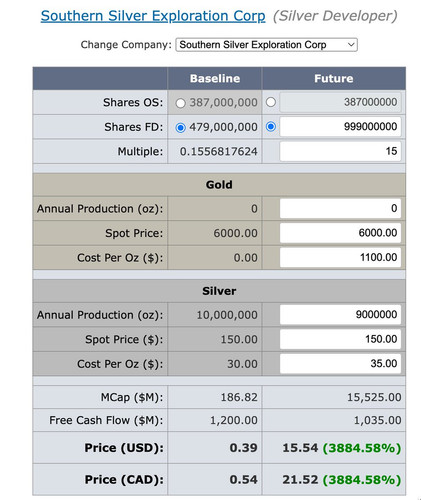Viewport: 421px width, 500px height.
Task: Click Future Gold Cost Per Oz field
Action: click(x=340, y=257)
